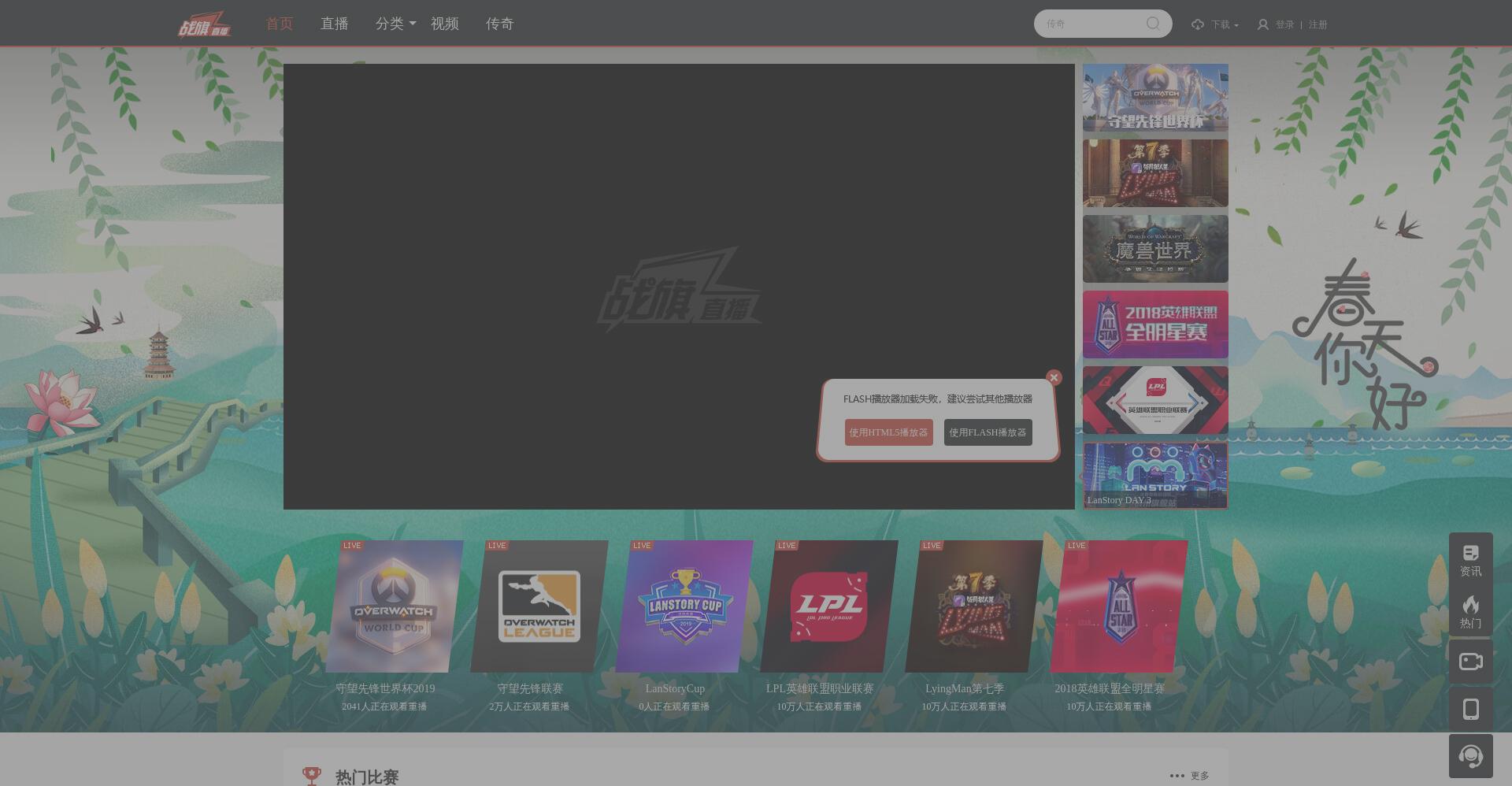This screenshot has height=786, width=1512.
Task: Select the LPL sidebar thumbnail
Action: point(1155,400)
